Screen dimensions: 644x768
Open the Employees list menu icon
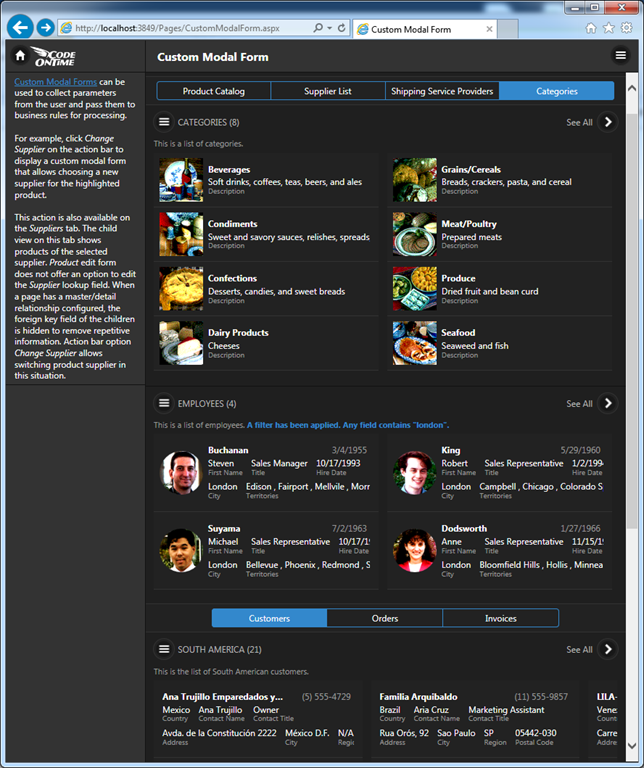[x=164, y=403]
